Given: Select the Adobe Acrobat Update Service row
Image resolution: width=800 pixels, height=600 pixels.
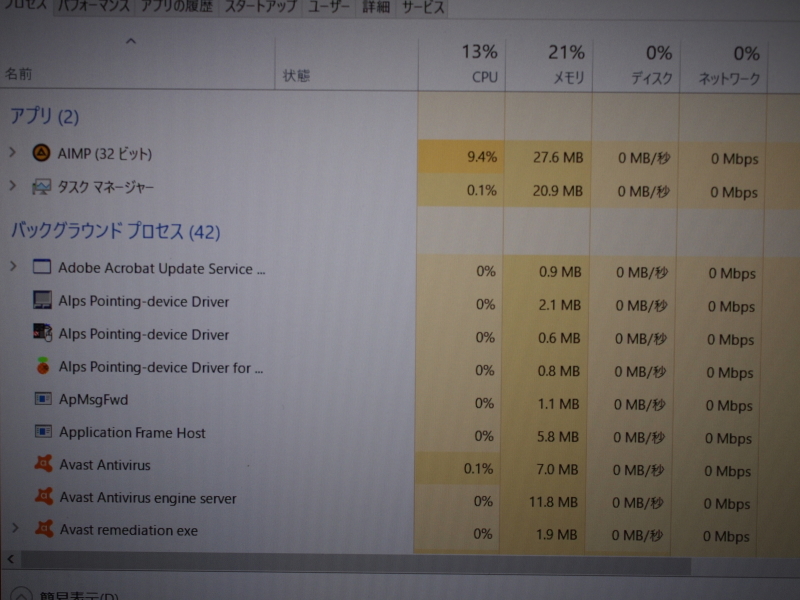Looking at the screenshot, I should click(x=162, y=268).
